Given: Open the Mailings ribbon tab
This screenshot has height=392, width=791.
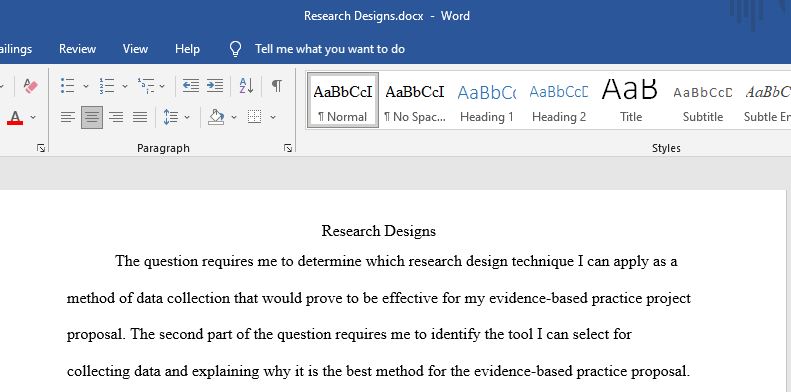Looking at the screenshot, I should point(16,49).
